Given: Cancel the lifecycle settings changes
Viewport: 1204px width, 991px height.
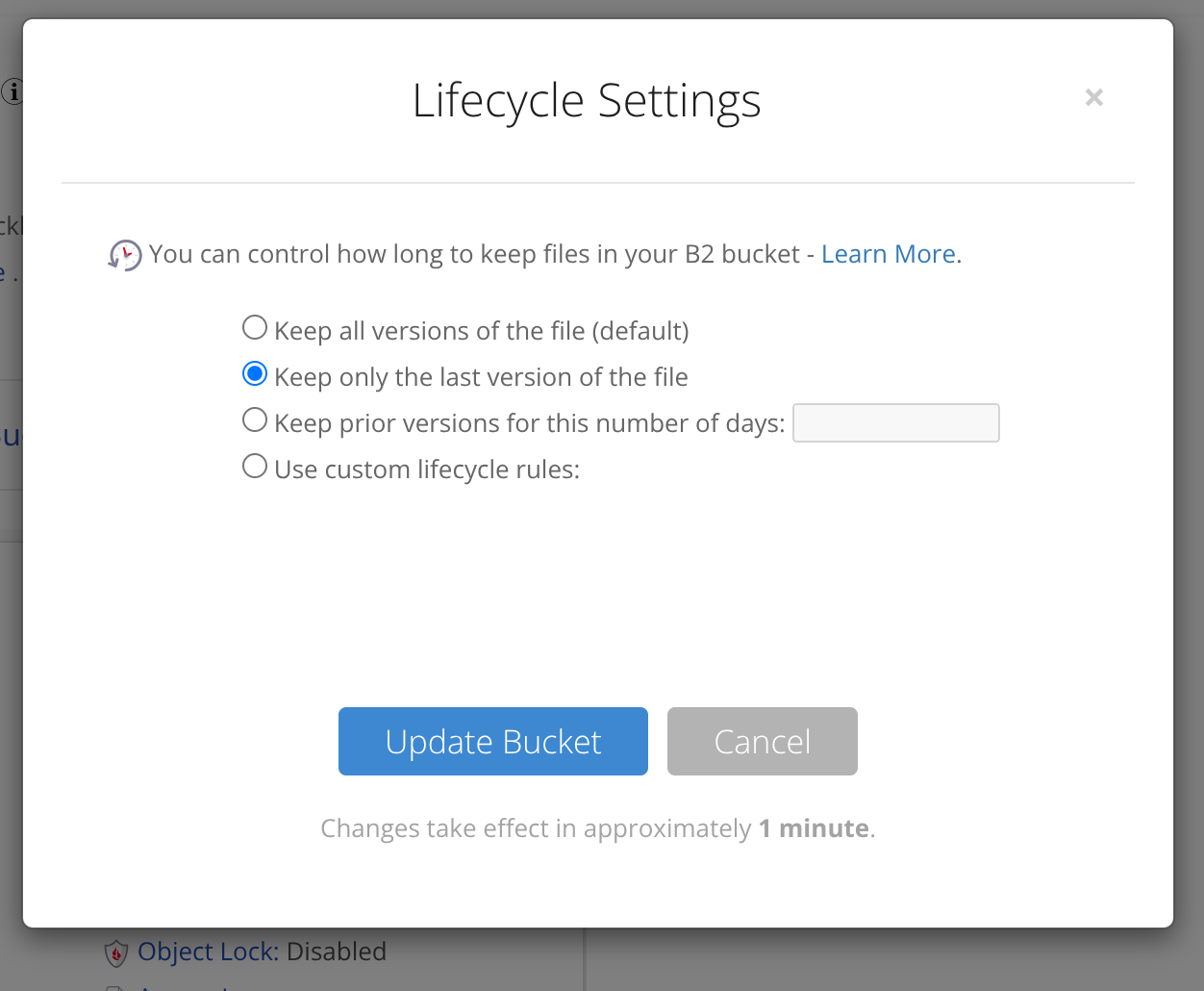Looking at the screenshot, I should (x=762, y=742).
